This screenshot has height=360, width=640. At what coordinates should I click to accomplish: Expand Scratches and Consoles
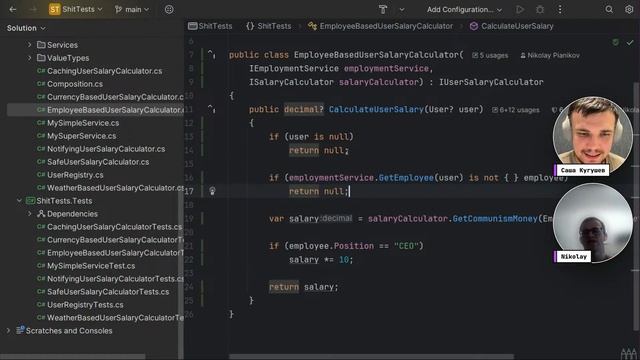coord(8,331)
